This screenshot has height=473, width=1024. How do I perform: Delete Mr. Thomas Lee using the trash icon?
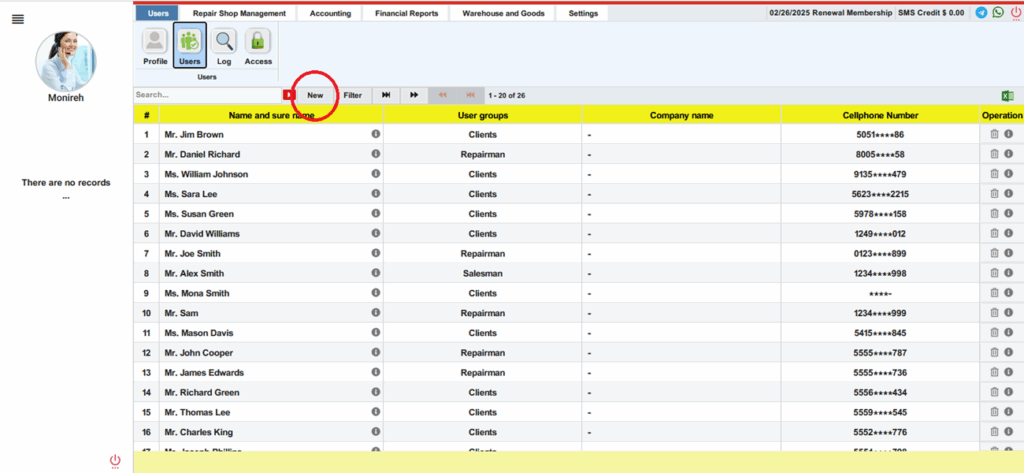[995, 412]
